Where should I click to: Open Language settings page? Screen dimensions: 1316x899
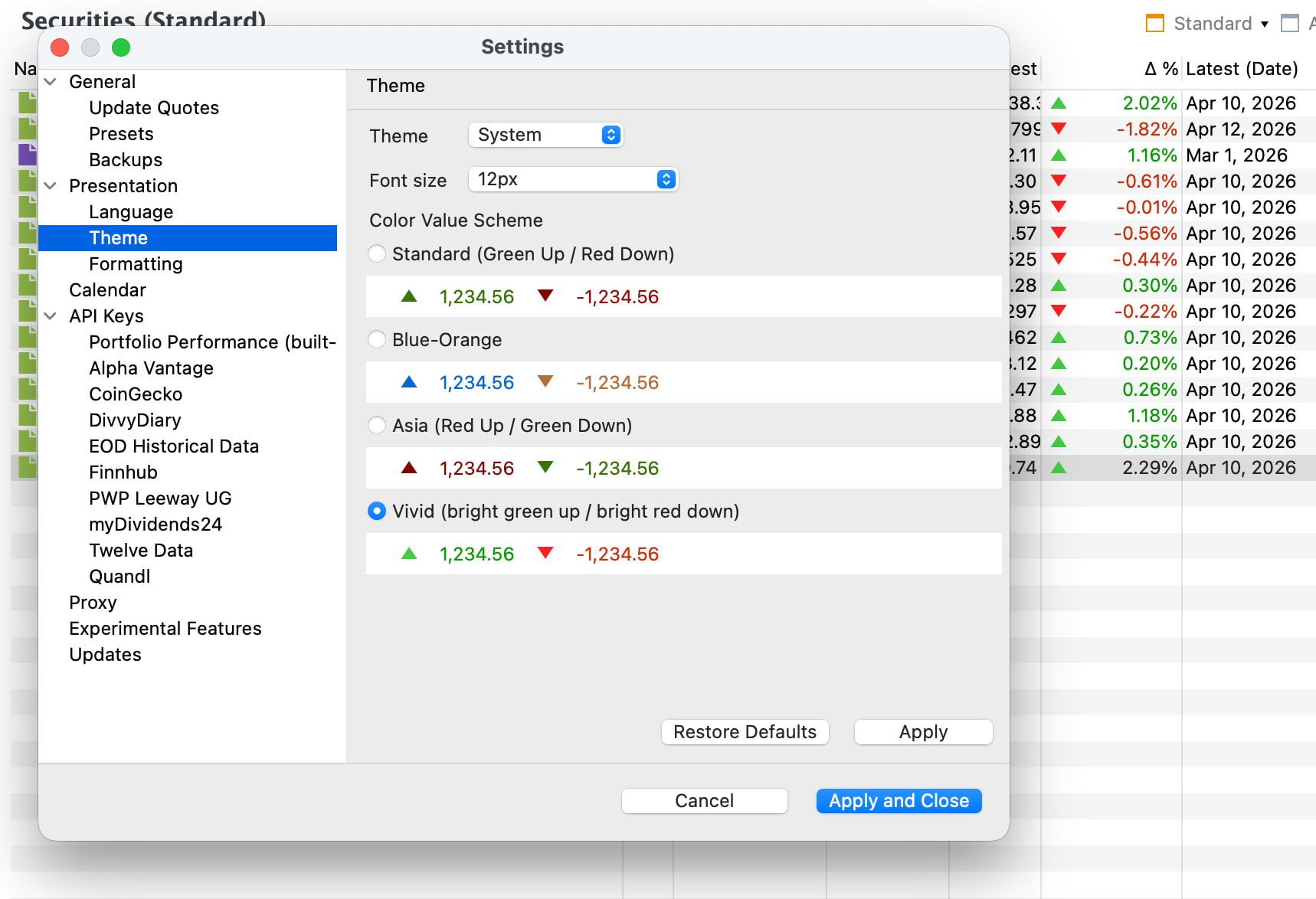tap(131, 212)
